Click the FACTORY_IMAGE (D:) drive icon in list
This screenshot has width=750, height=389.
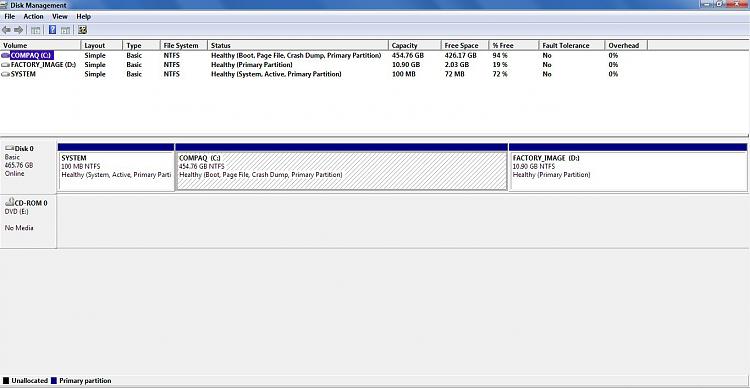[x=5, y=65]
